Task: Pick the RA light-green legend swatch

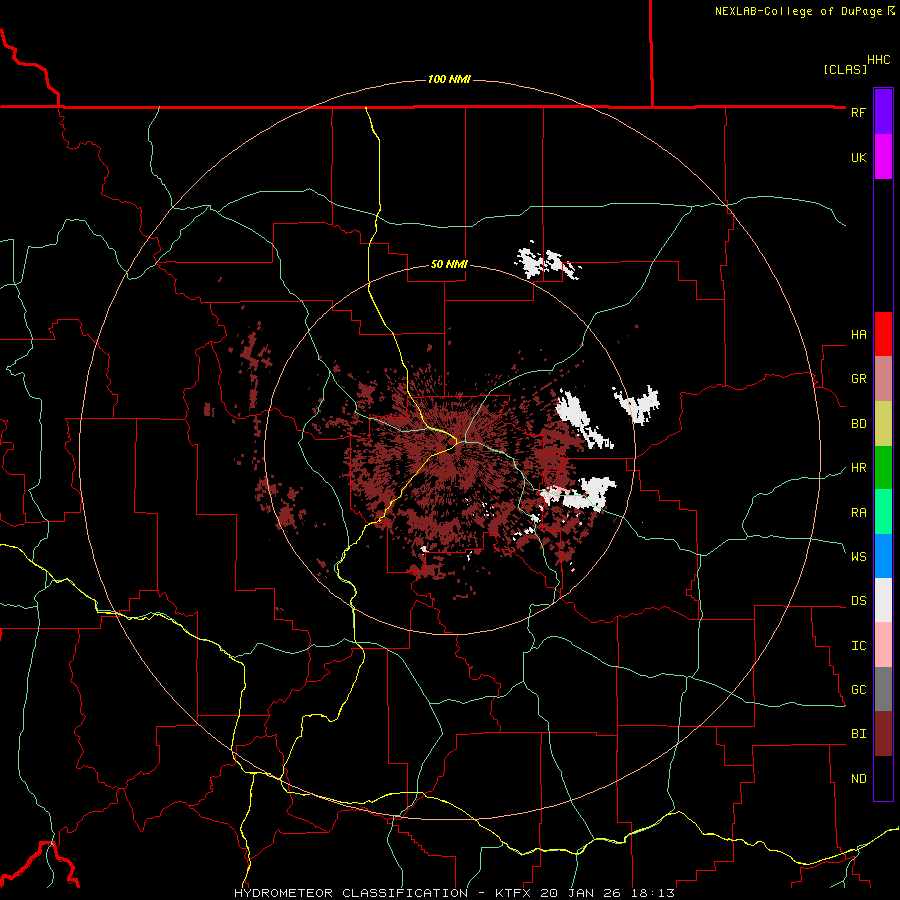Action: point(883,512)
